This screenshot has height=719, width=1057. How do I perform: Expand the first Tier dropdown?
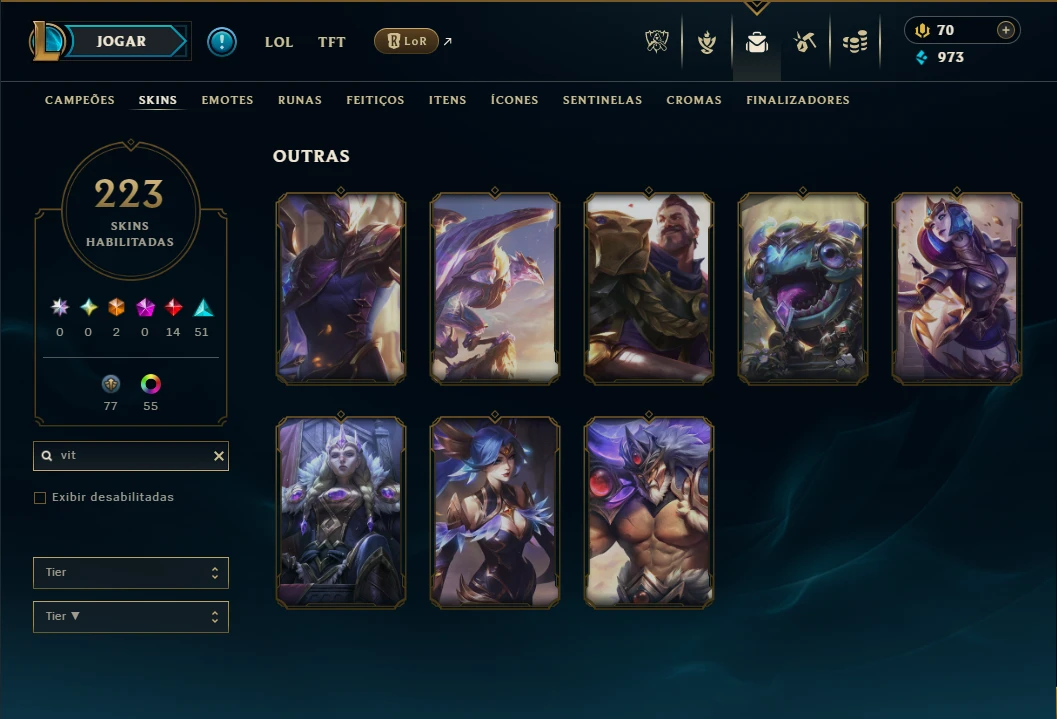click(x=131, y=573)
